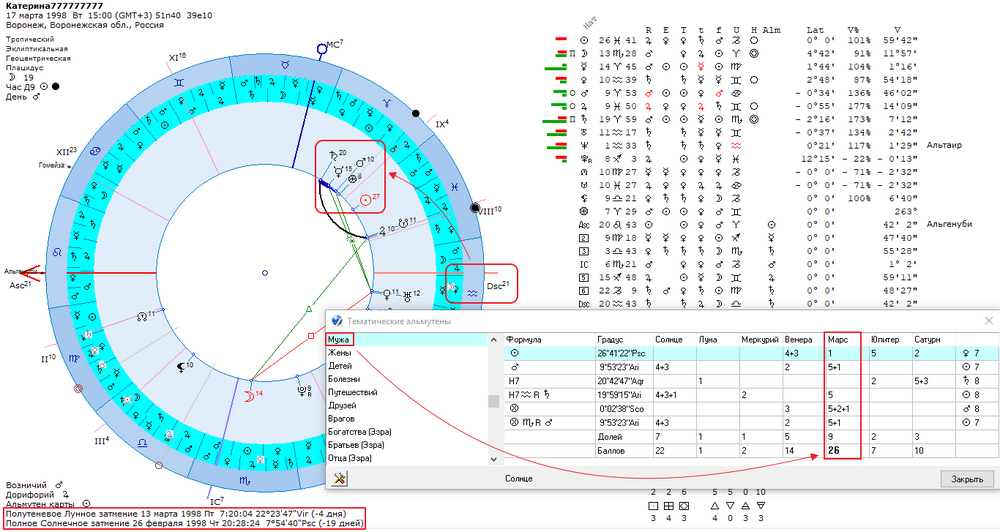The height and width of the screenshot is (532, 1000).
Task: Open the settings tools icon in almuten dialog
Action: coord(339,478)
